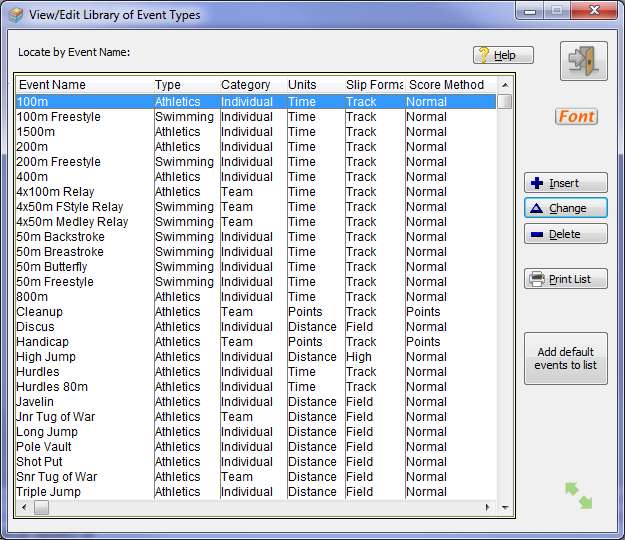Viewport: 625px width, 540px height.
Task: Print the event list
Action: [565, 279]
